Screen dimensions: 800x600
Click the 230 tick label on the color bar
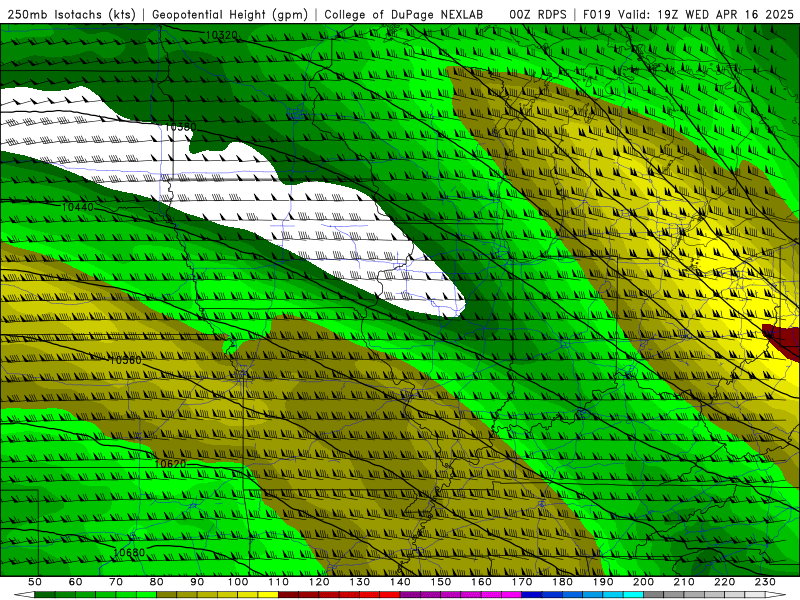click(x=765, y=582)
